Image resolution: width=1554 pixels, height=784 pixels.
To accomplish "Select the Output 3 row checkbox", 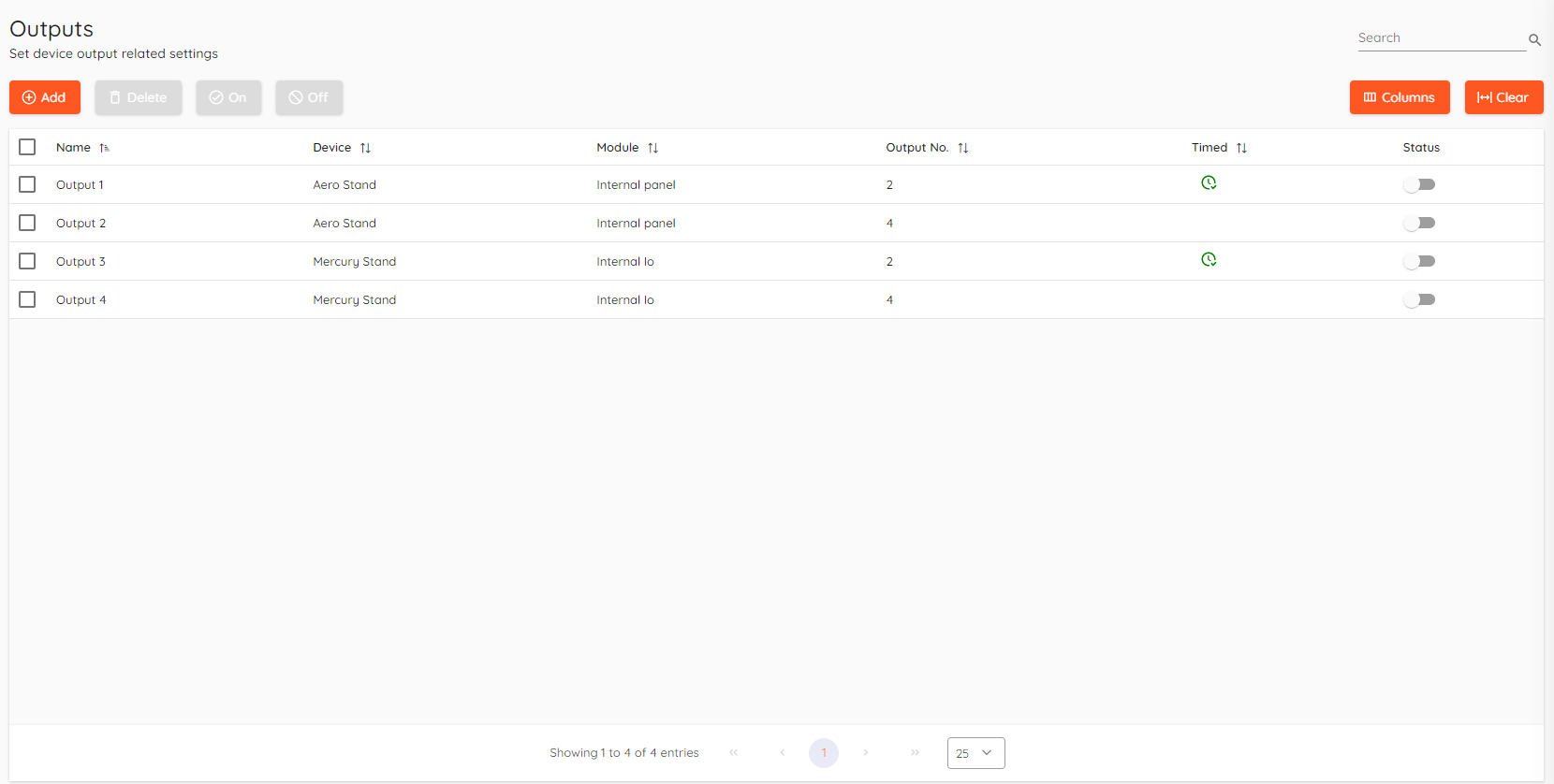I will pos(27,261).
